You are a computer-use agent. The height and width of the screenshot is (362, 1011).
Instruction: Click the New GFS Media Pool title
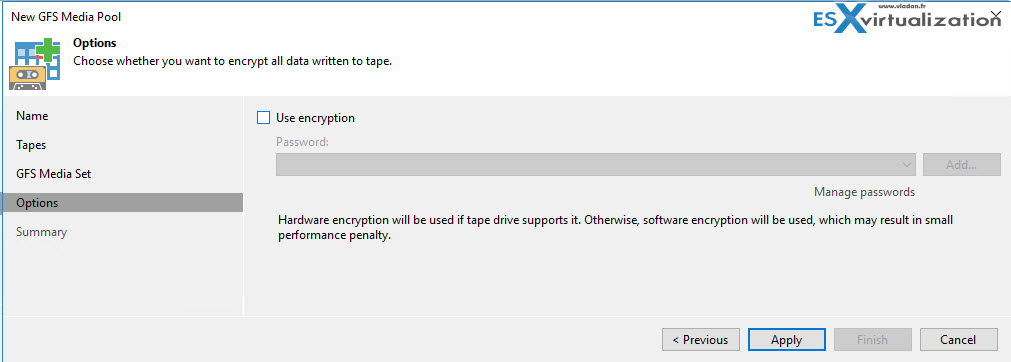66,17
